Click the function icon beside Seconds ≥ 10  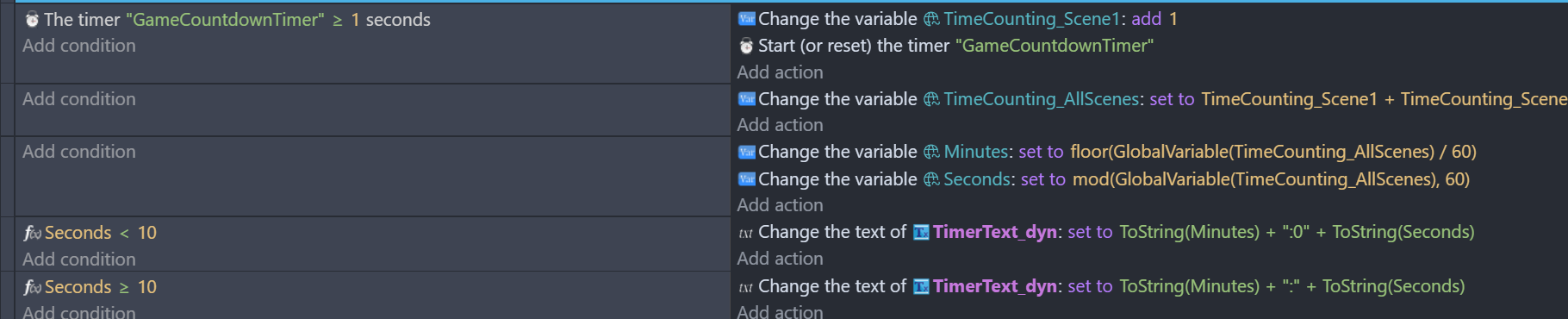click(x=32, y=287)
